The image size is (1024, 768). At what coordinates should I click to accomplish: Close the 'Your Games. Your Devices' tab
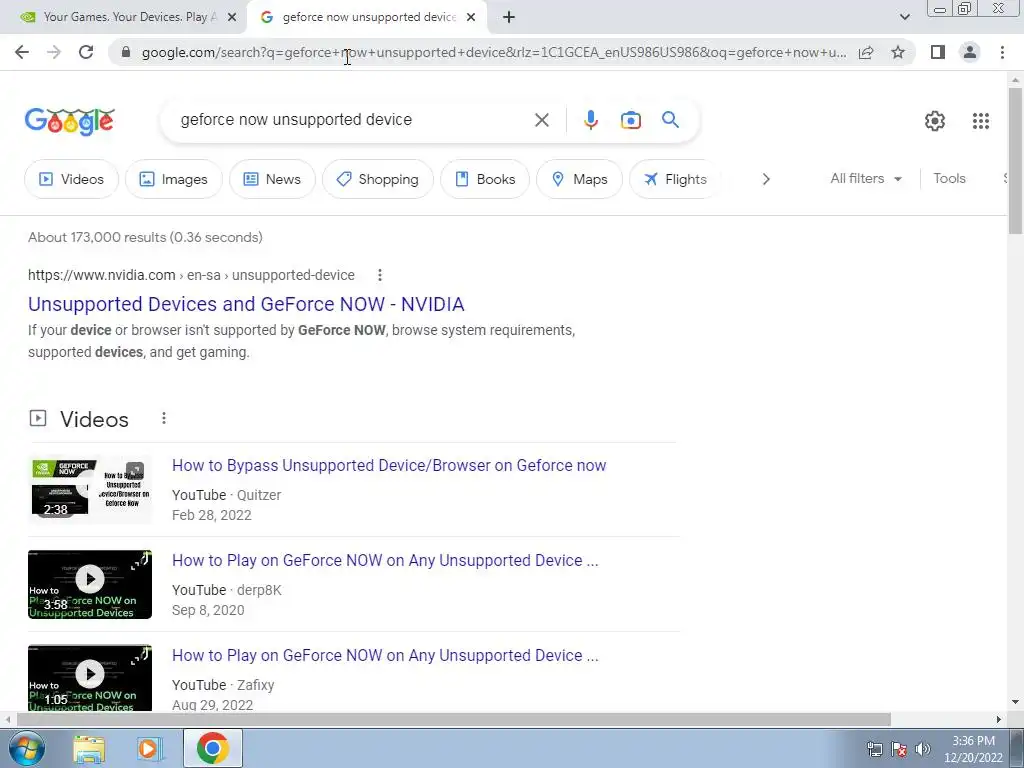coord(232,18)
